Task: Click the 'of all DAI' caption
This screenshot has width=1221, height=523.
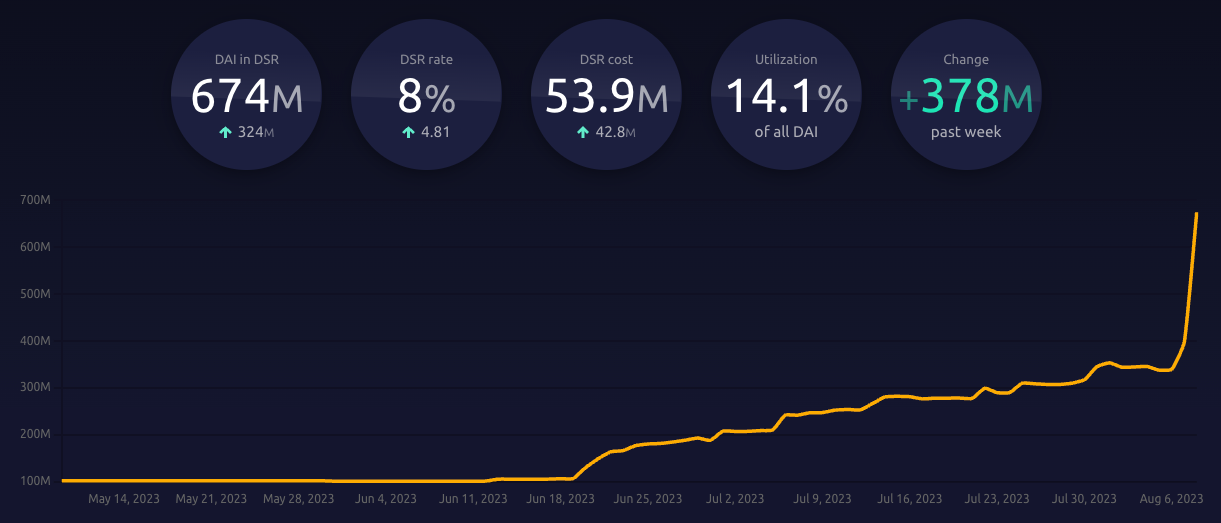Action: click(786, 132)
